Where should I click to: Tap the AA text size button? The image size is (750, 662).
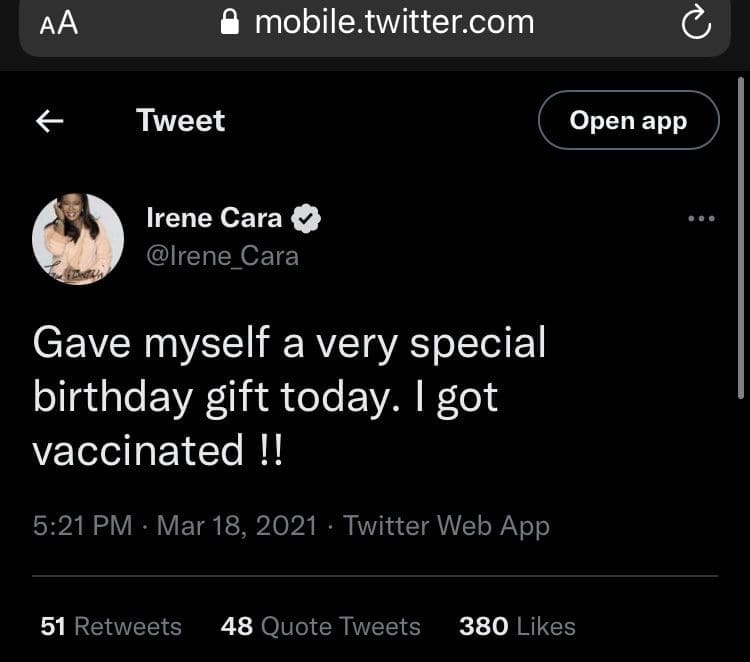(58, 24)
